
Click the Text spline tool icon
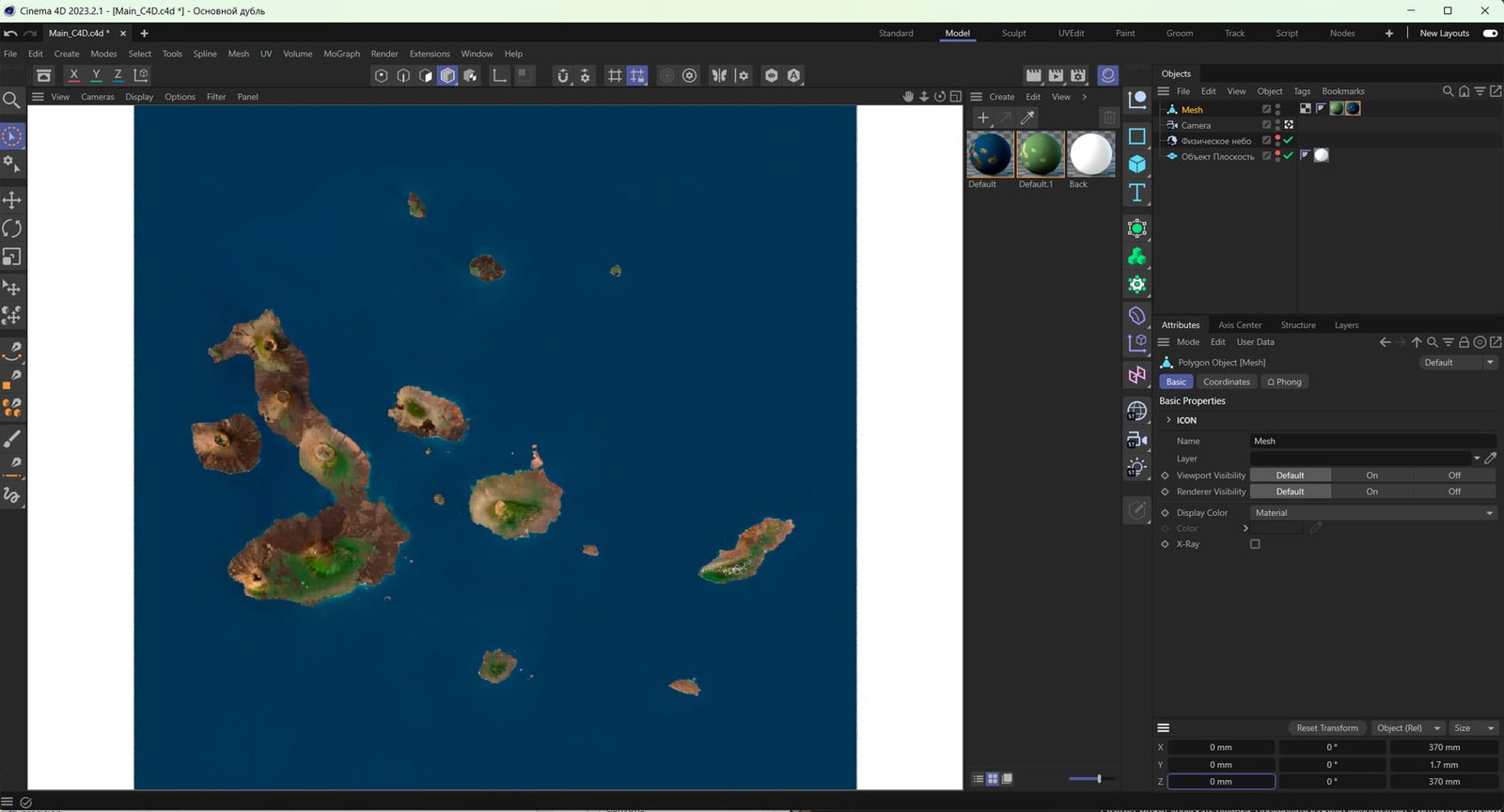[x=1136, y=193]
